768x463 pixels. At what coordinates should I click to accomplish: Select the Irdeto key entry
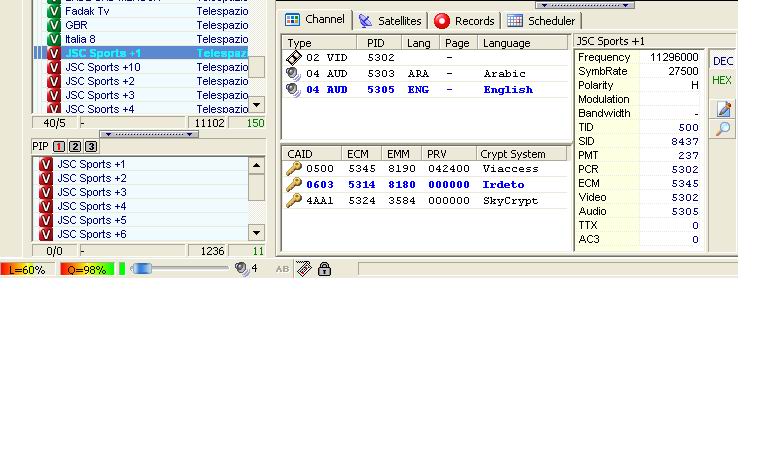[294, 185]
